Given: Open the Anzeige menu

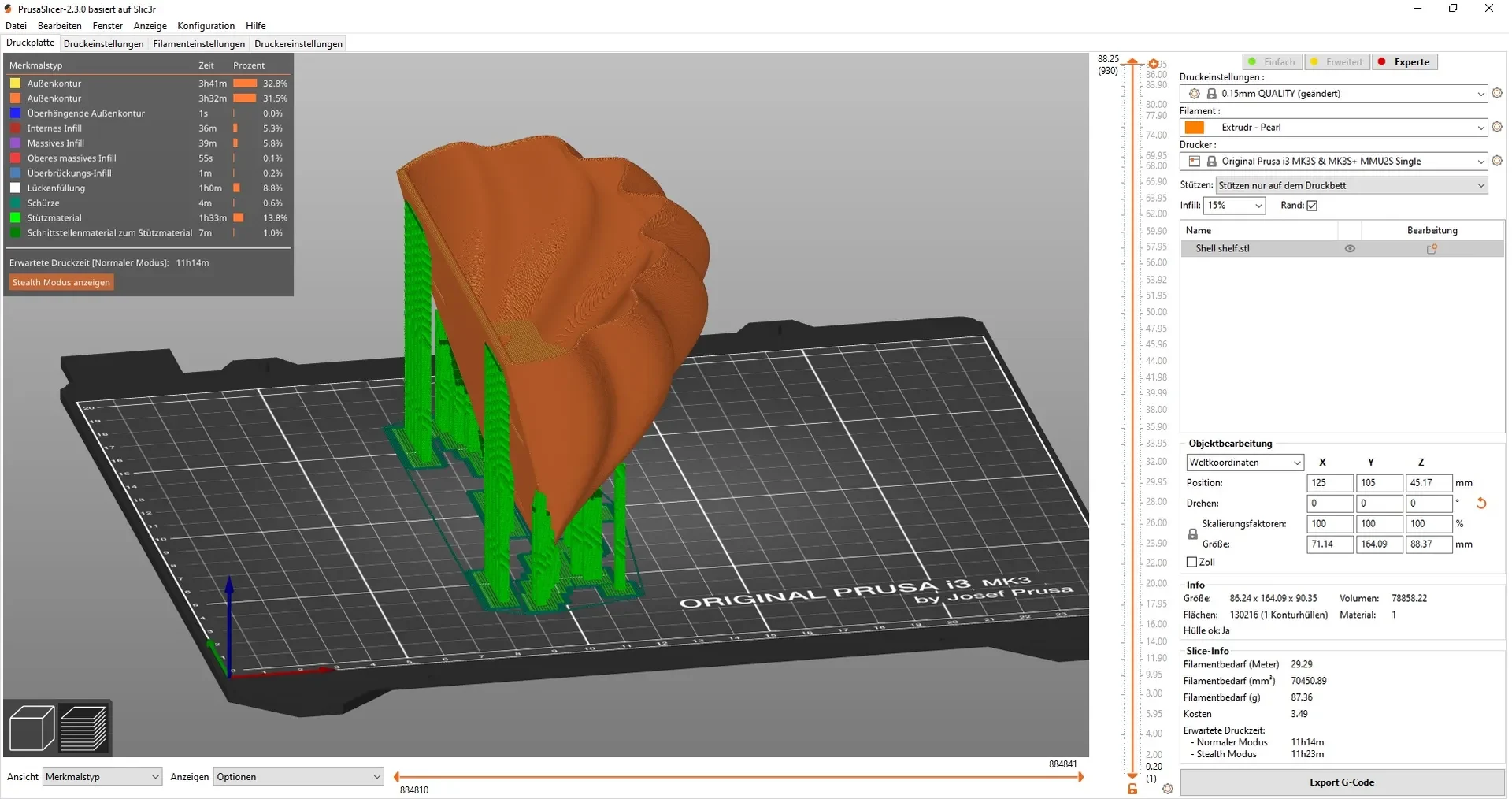Looking at the screenshot, I should click(150, 26).
